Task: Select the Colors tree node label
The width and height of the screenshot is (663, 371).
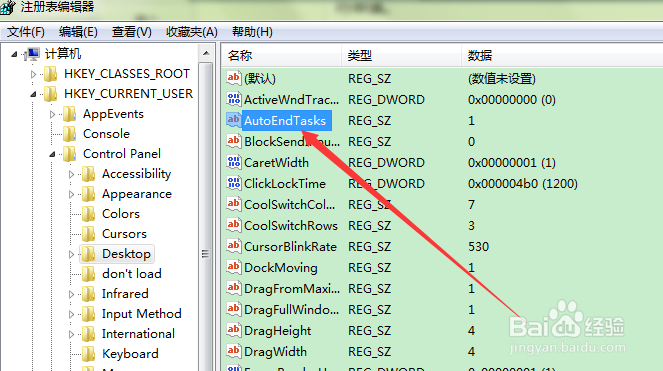Action: [121, 214]
